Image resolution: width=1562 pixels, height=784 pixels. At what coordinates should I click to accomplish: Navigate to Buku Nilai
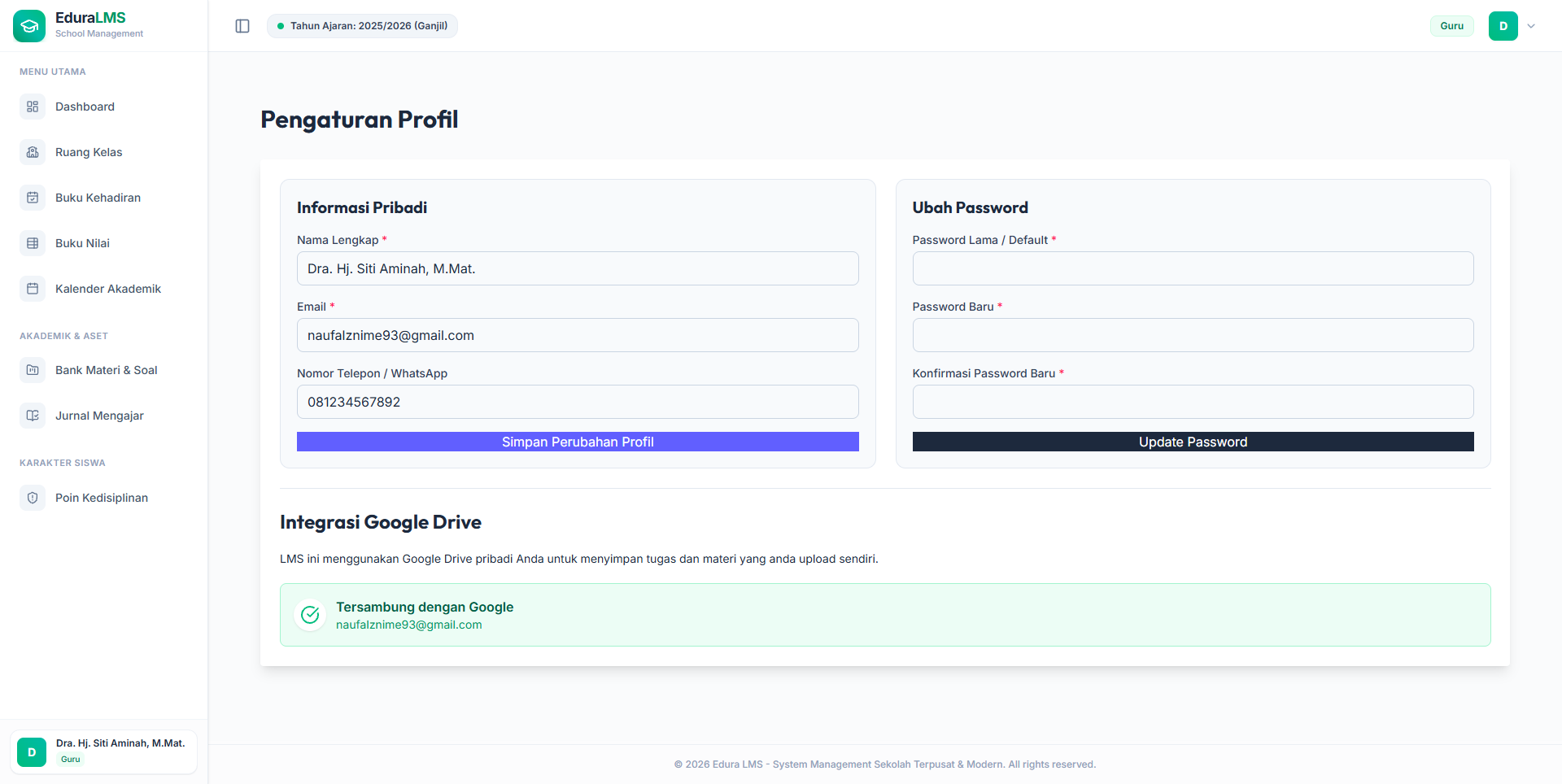[x=104, y=243]
